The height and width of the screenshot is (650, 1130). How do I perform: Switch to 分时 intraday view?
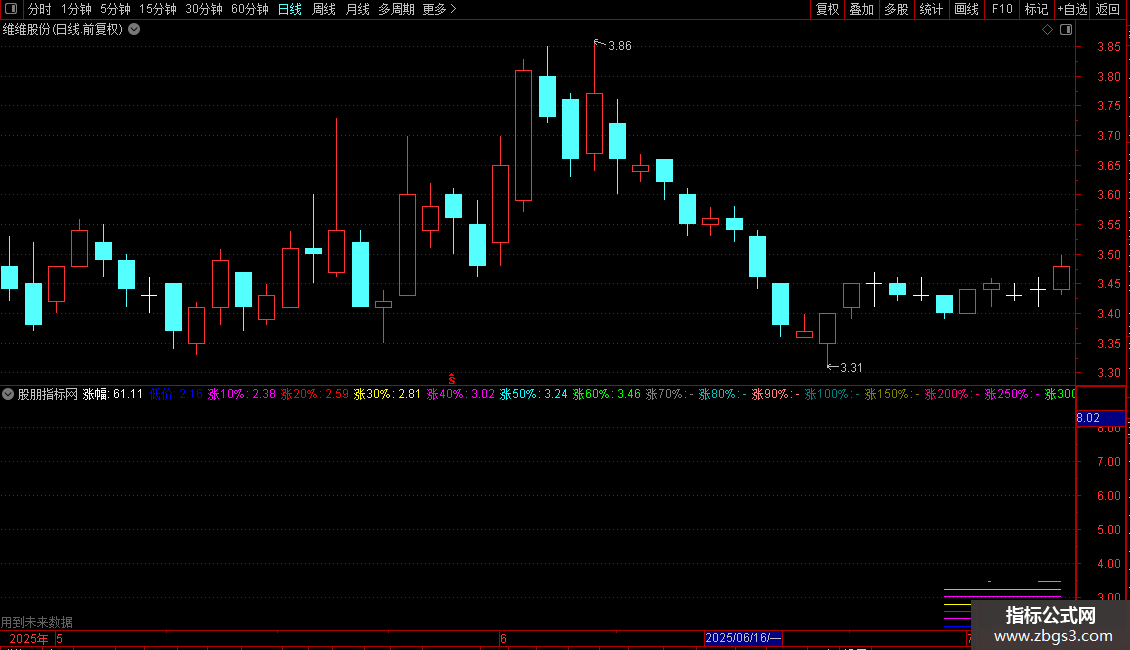pyautogui.click(x=40, y=9)
